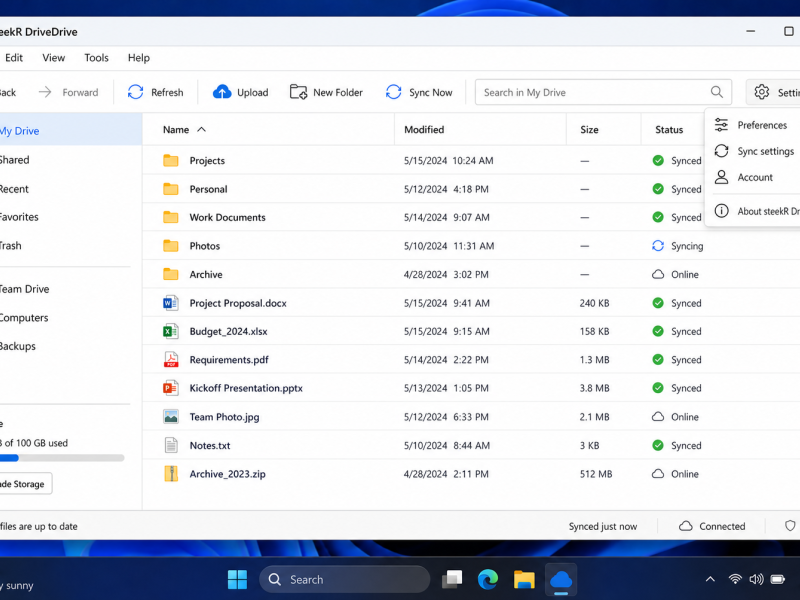Click the Windows taskbar Search box
The image size is (800, 600).
(344, 580)
